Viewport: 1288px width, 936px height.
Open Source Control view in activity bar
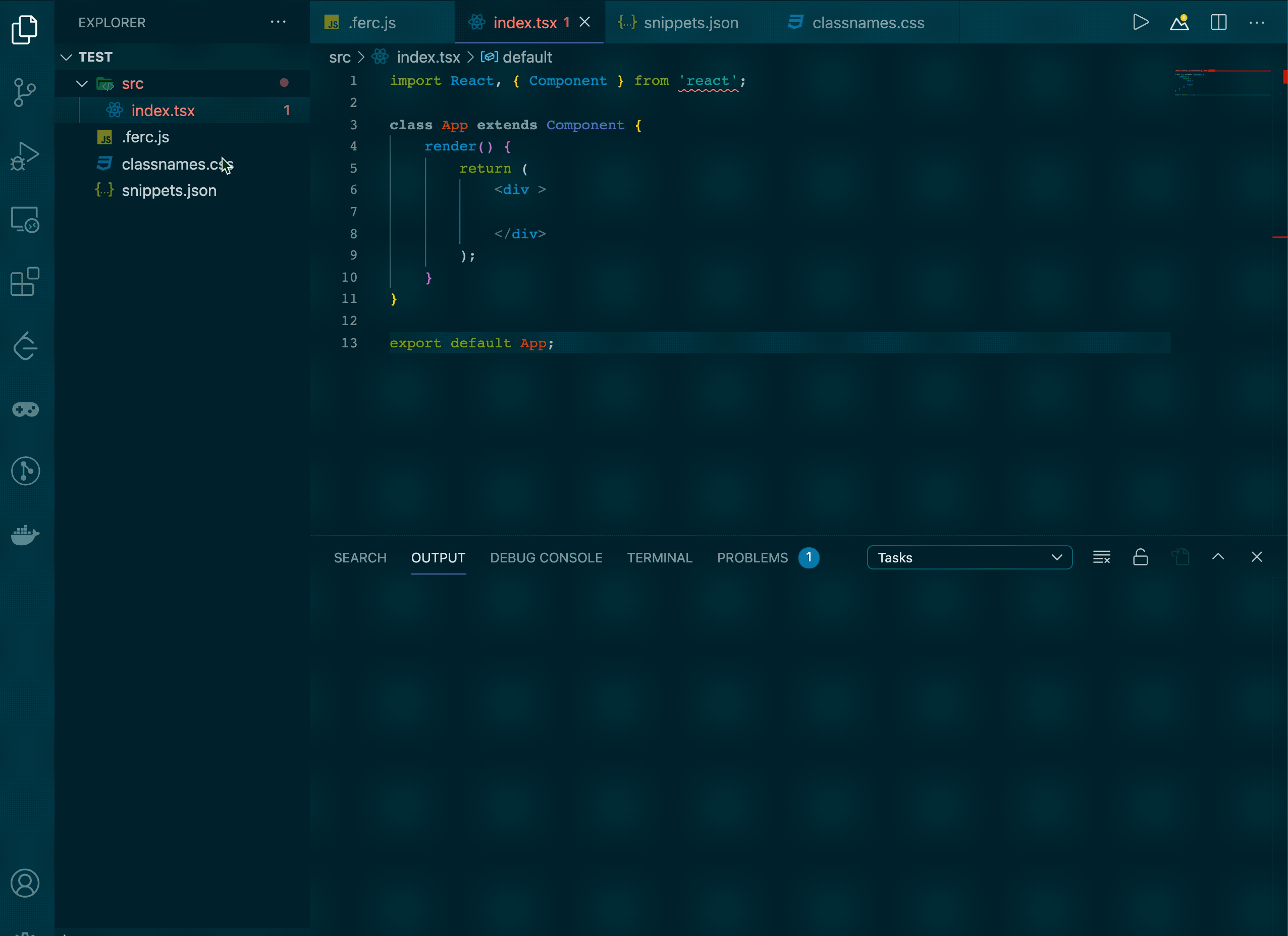coord(24,92)
